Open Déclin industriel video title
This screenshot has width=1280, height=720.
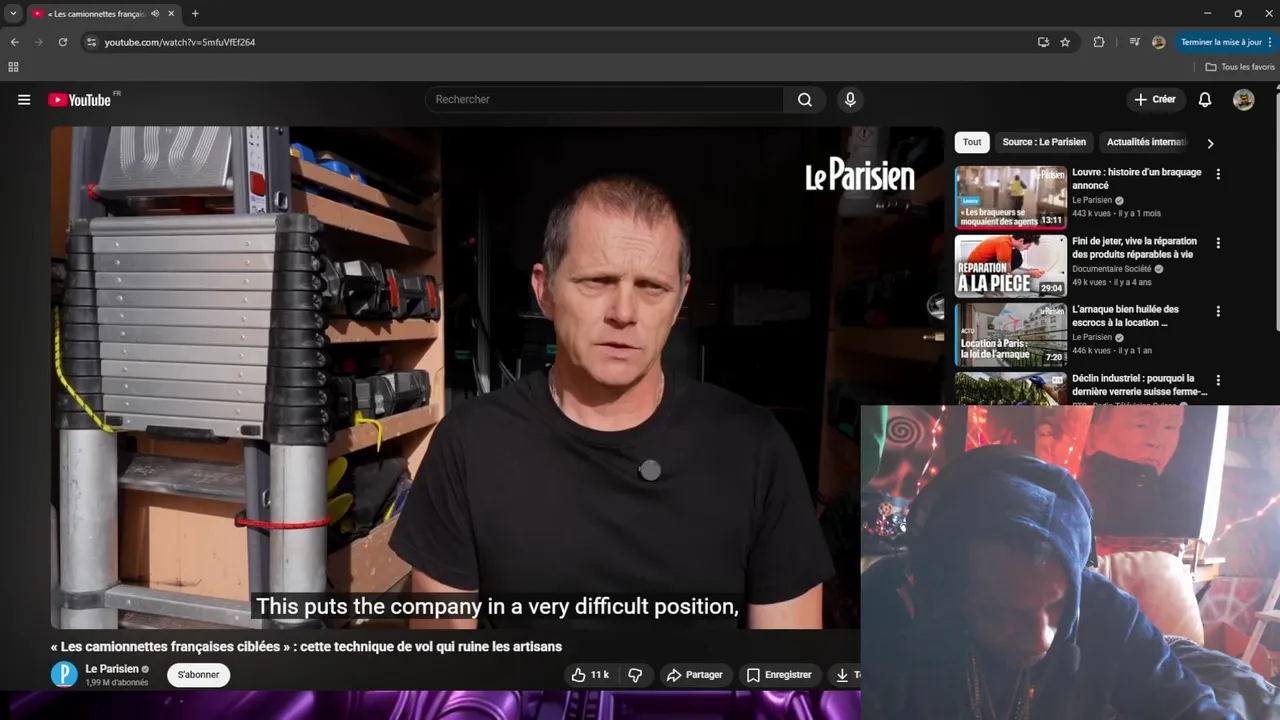pos(1140,385)
